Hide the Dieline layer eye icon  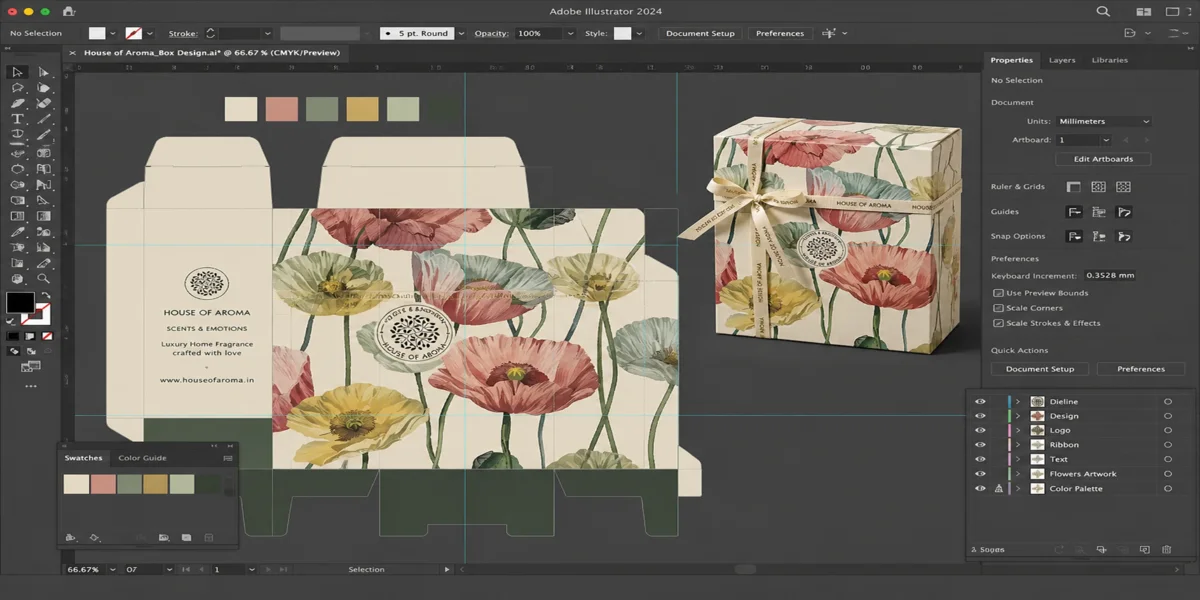tap(980, 402)
